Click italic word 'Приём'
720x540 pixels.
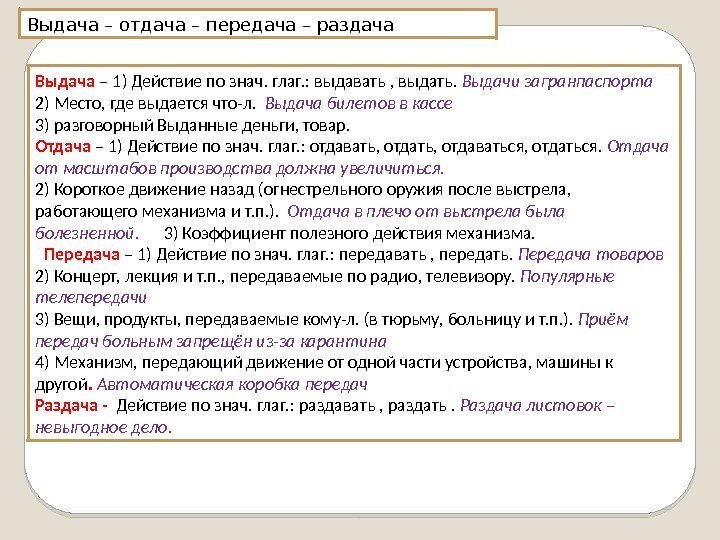point(603,320)
